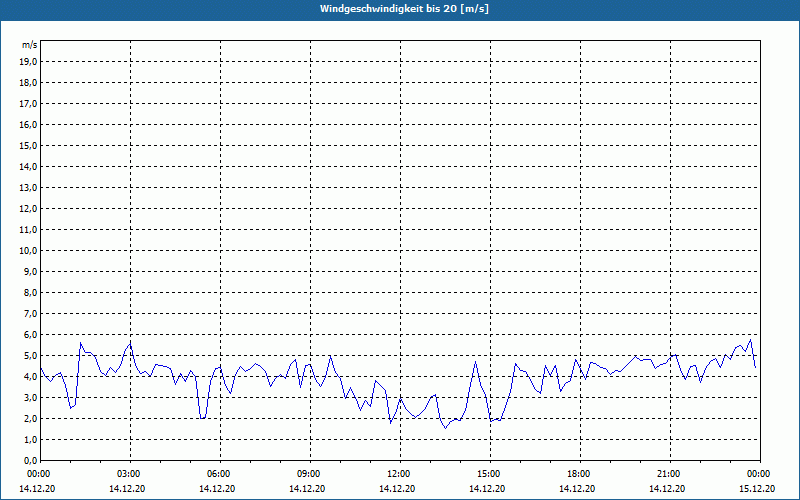
Task: Click the 14.12.20 date beneath 03:00
Action: 127,489
